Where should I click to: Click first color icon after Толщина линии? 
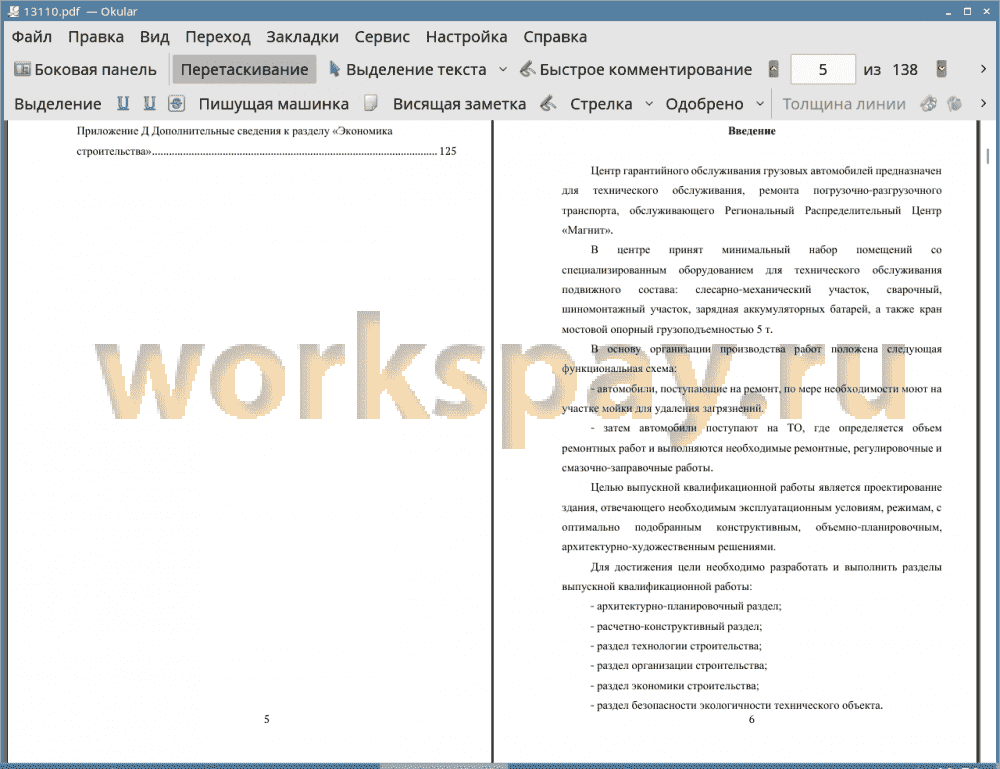click(929, 103)
